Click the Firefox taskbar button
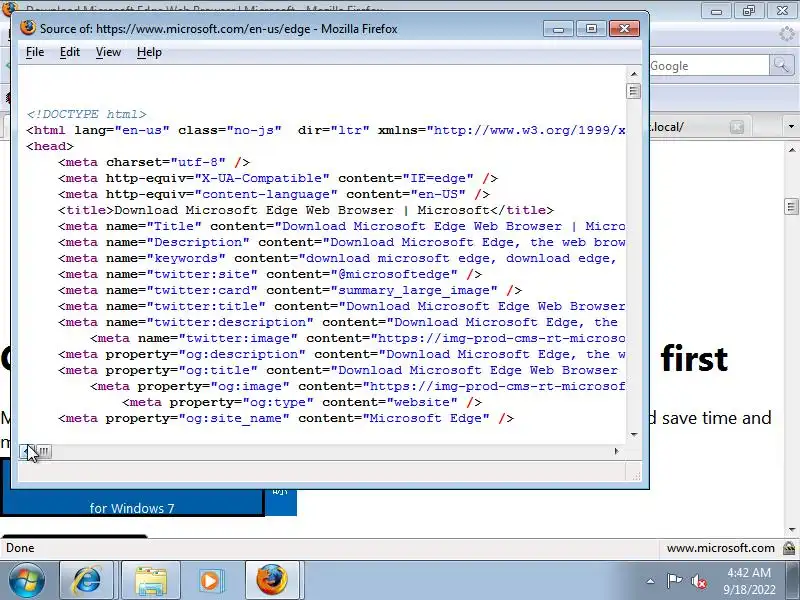Viewport: 800px width, 600px height. [x=272, y=580]
